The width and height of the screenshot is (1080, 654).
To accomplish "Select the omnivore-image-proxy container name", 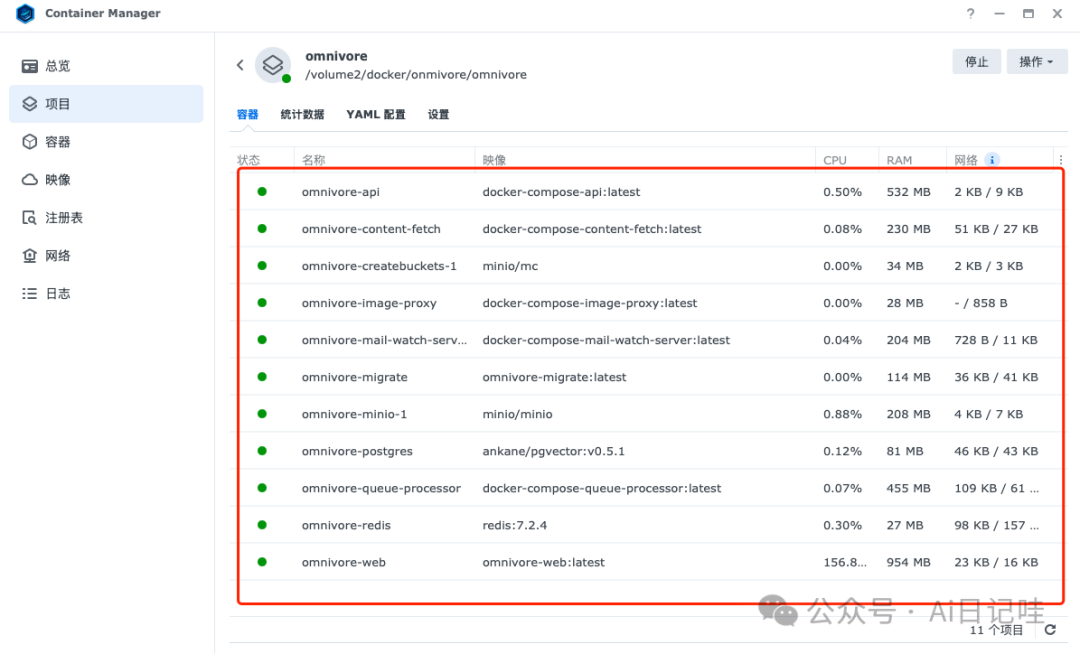I will click(368, 304).
